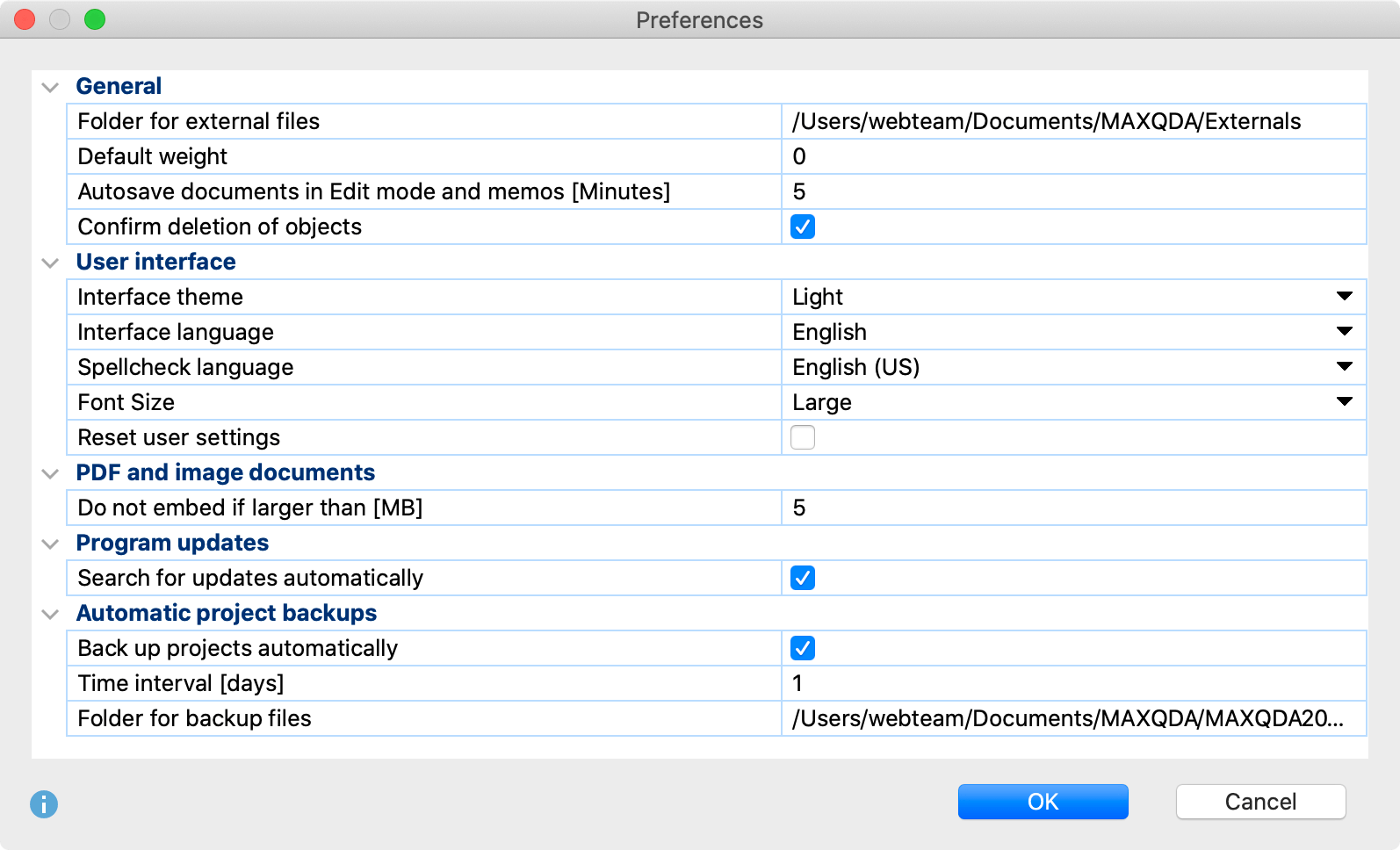Screen dimensions: 1400x850
Task: Click the 'PDF and image documents' heading
Action: tap(225, 472)
